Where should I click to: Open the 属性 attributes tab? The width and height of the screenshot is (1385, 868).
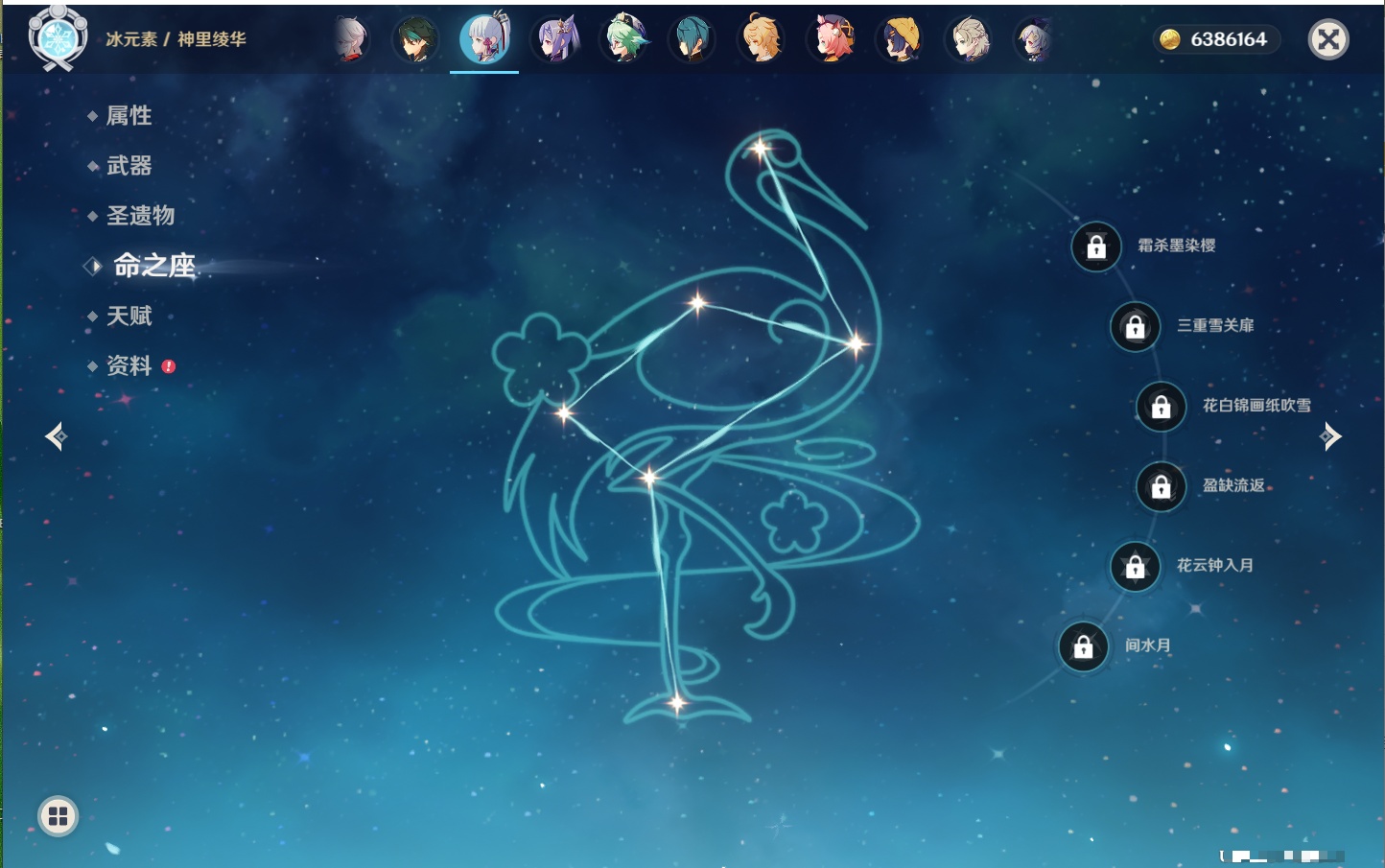click(129, 116)
